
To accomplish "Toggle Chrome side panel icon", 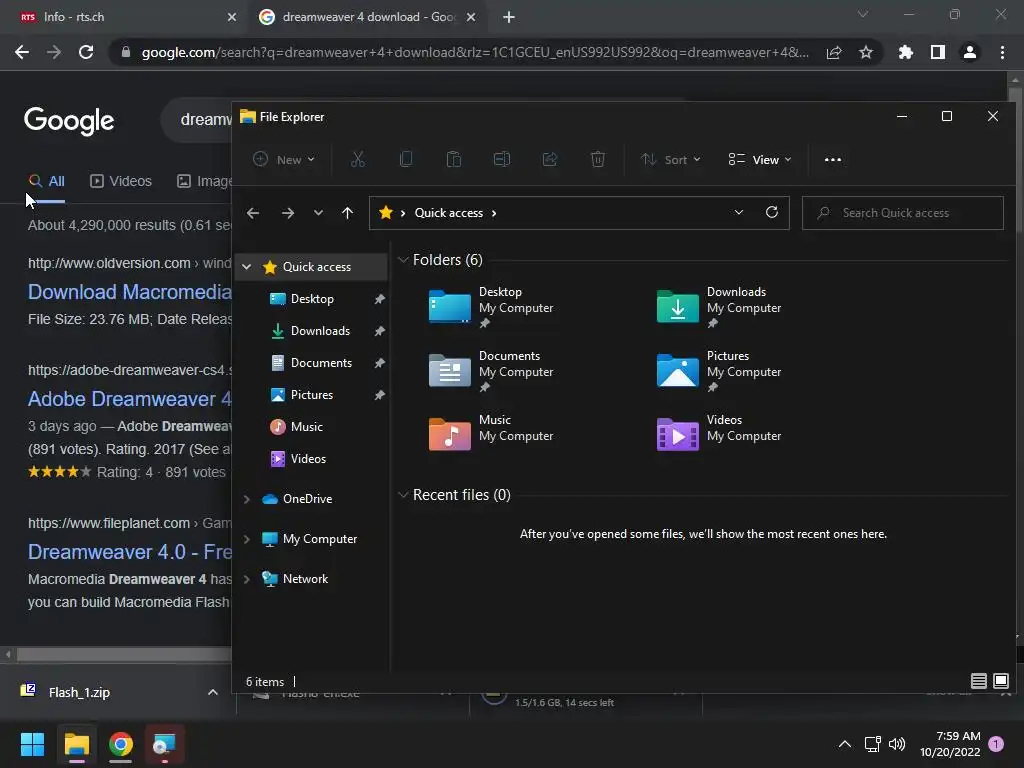I will coord(938,52).
